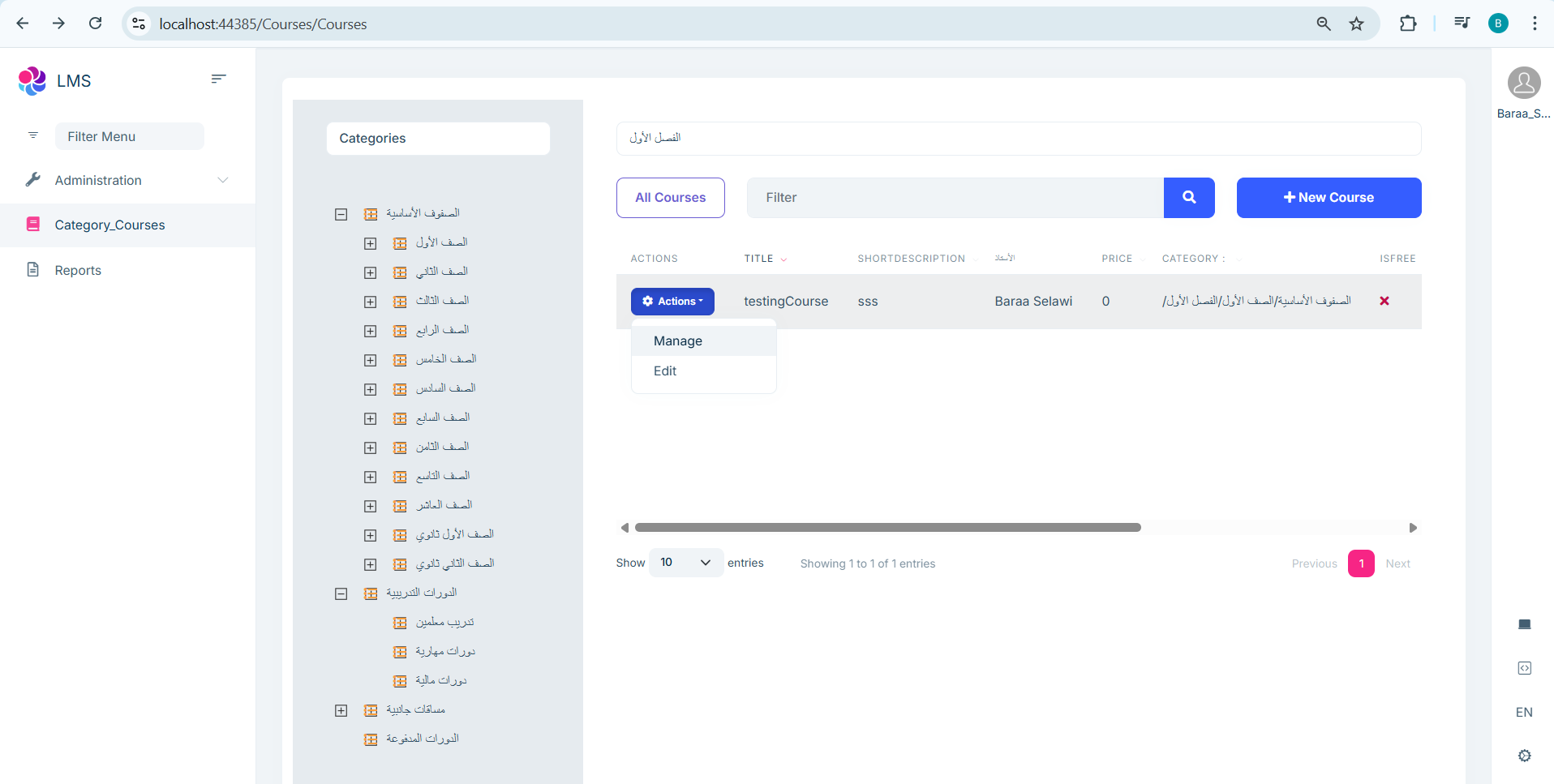Choose Manage from the Actions menu

pyautogui.click(x=704, y=341)
